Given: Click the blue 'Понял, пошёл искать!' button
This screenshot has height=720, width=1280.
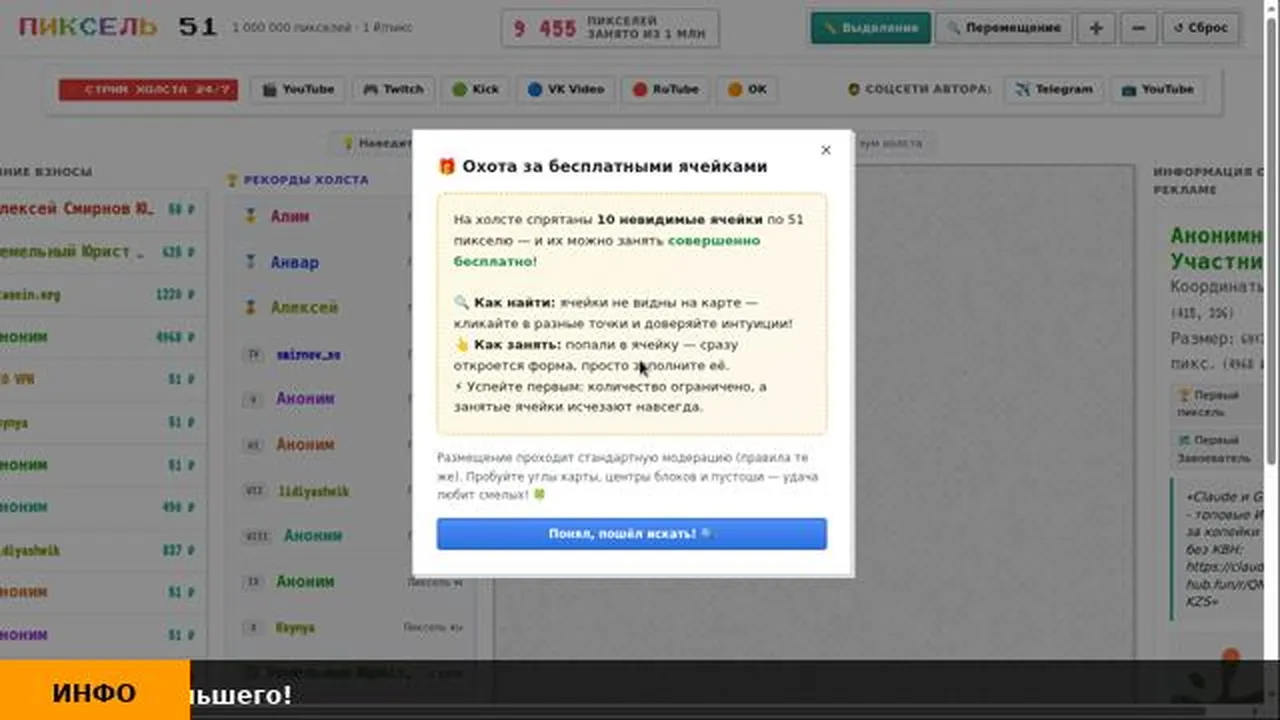Looking at the screenshot, I should 631,534.
